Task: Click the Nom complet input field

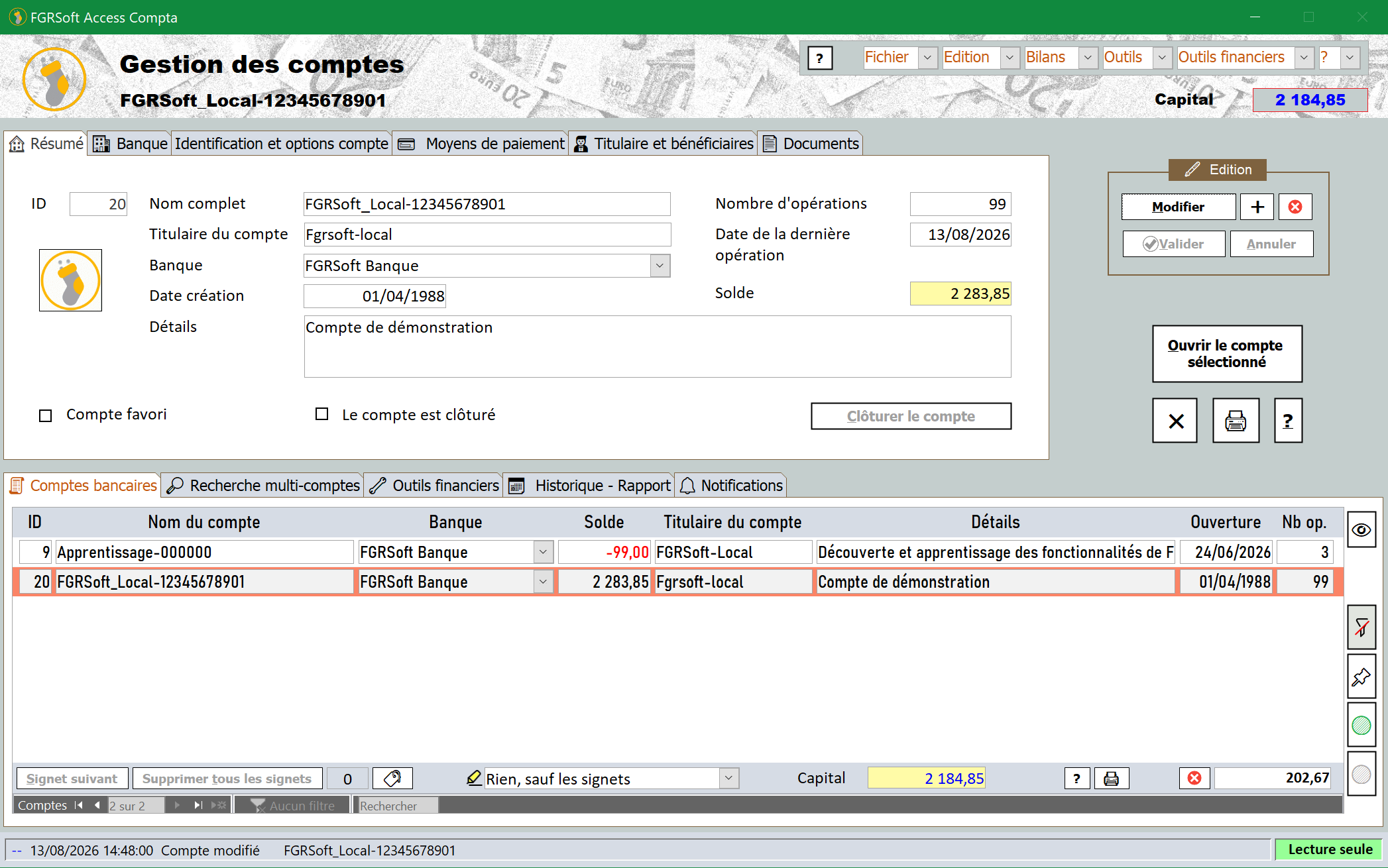Action: [487, 204]
